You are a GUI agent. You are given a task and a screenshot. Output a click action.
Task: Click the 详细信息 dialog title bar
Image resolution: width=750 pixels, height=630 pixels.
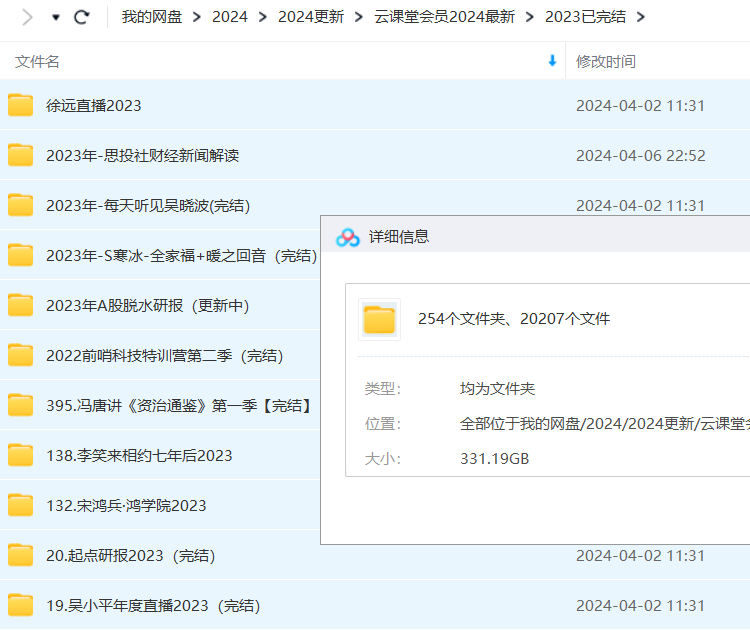pyautogui.click(x=550, y=237)
